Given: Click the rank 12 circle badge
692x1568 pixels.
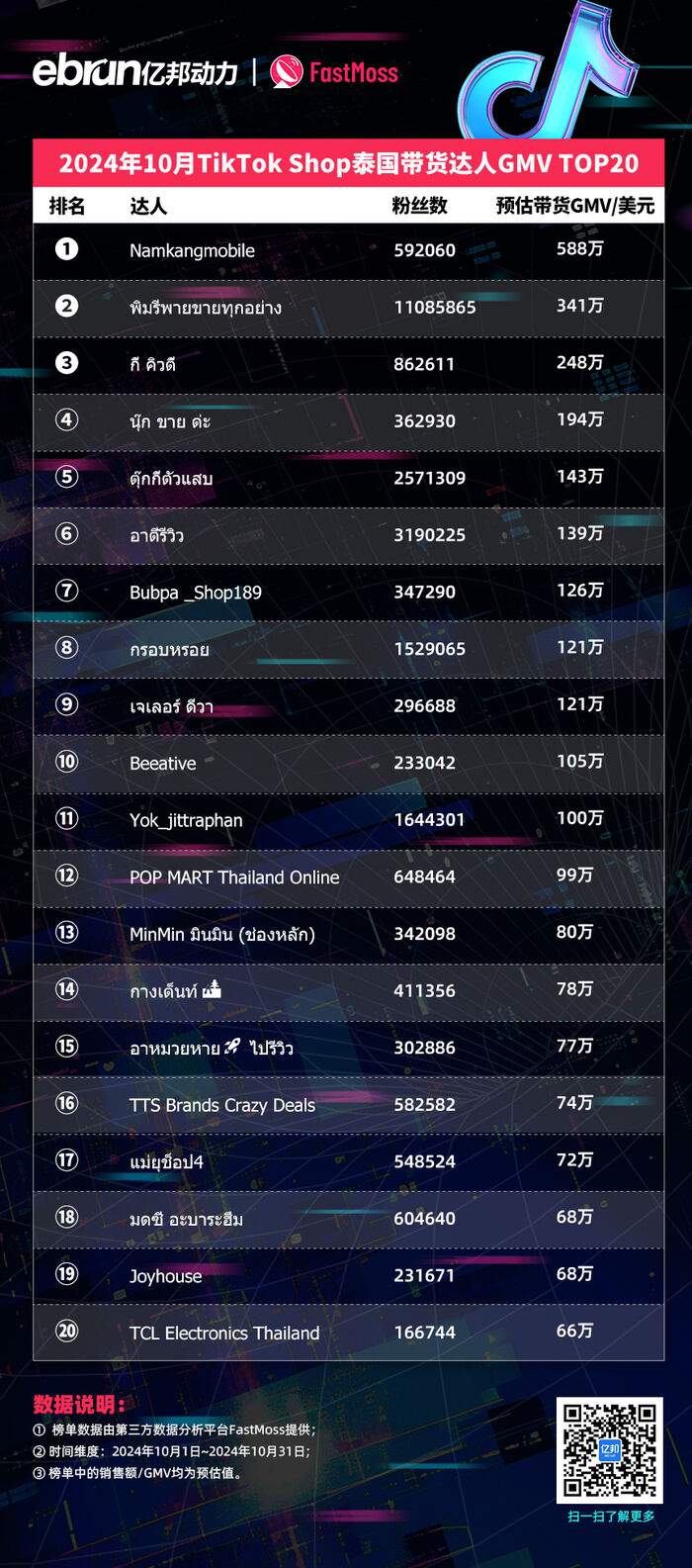Looking at the screenshot, I should tap(66, 876).
